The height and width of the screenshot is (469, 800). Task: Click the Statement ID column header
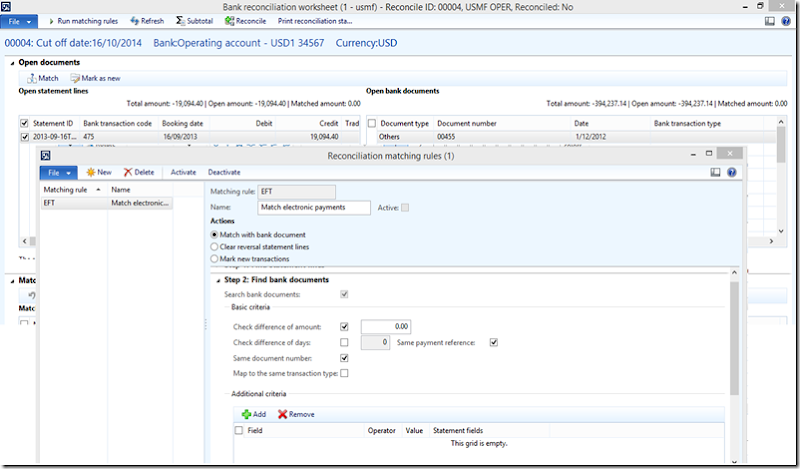[x=53, y=123]
